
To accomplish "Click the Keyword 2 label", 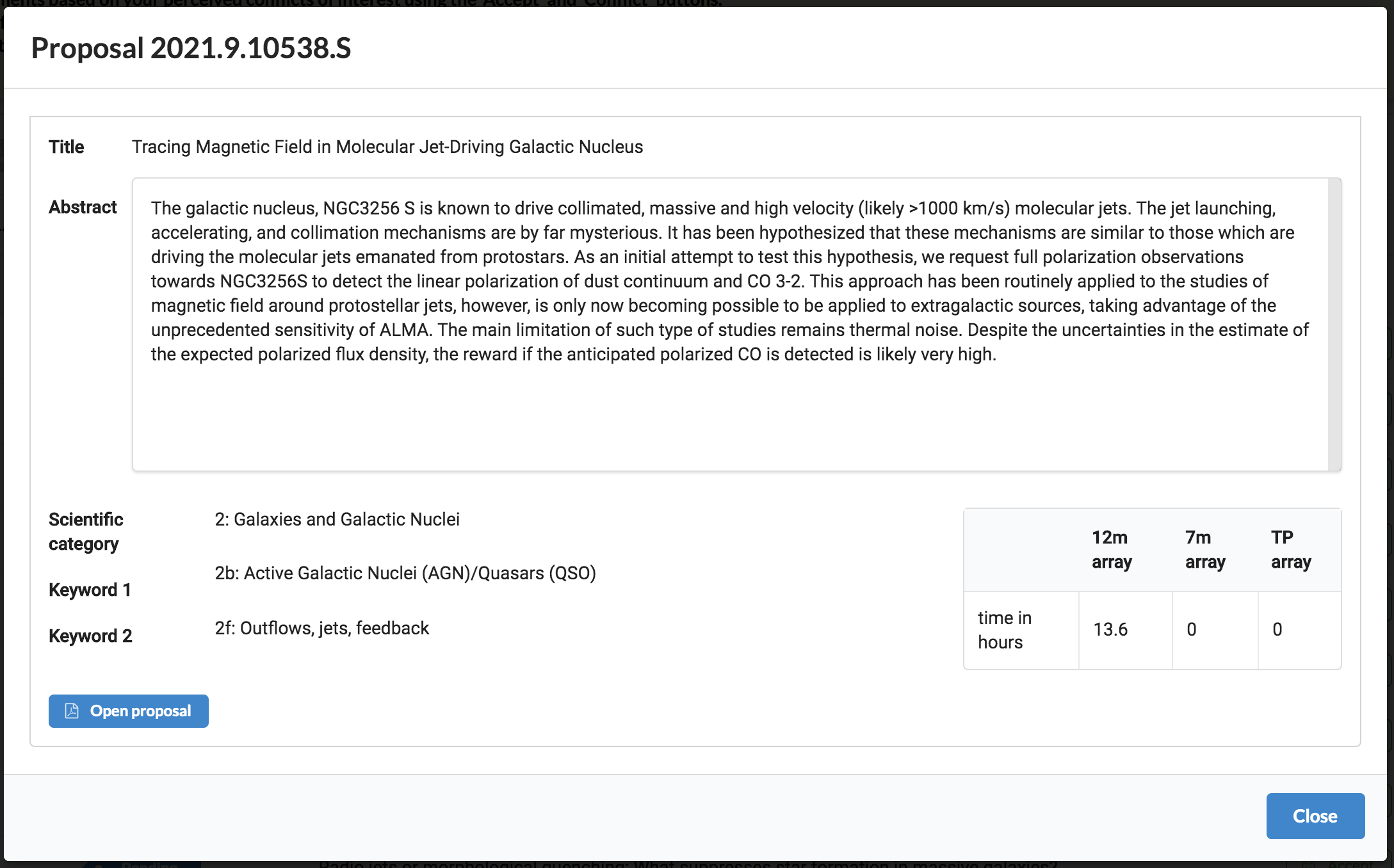I will 90,636.
